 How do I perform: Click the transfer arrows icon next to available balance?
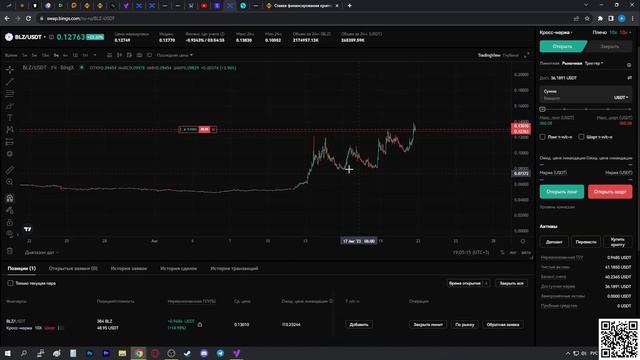click(629, 78)
